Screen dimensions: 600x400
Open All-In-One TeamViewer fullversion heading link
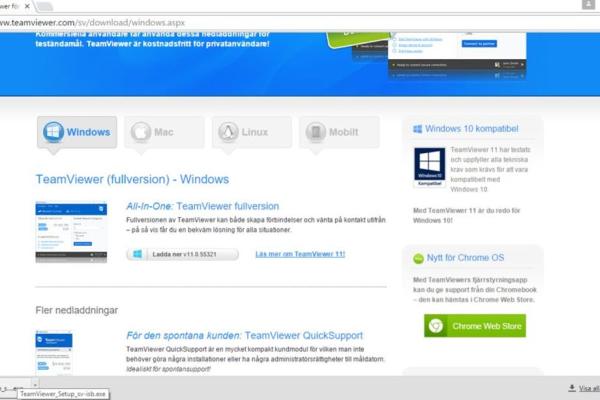[202, 206]
